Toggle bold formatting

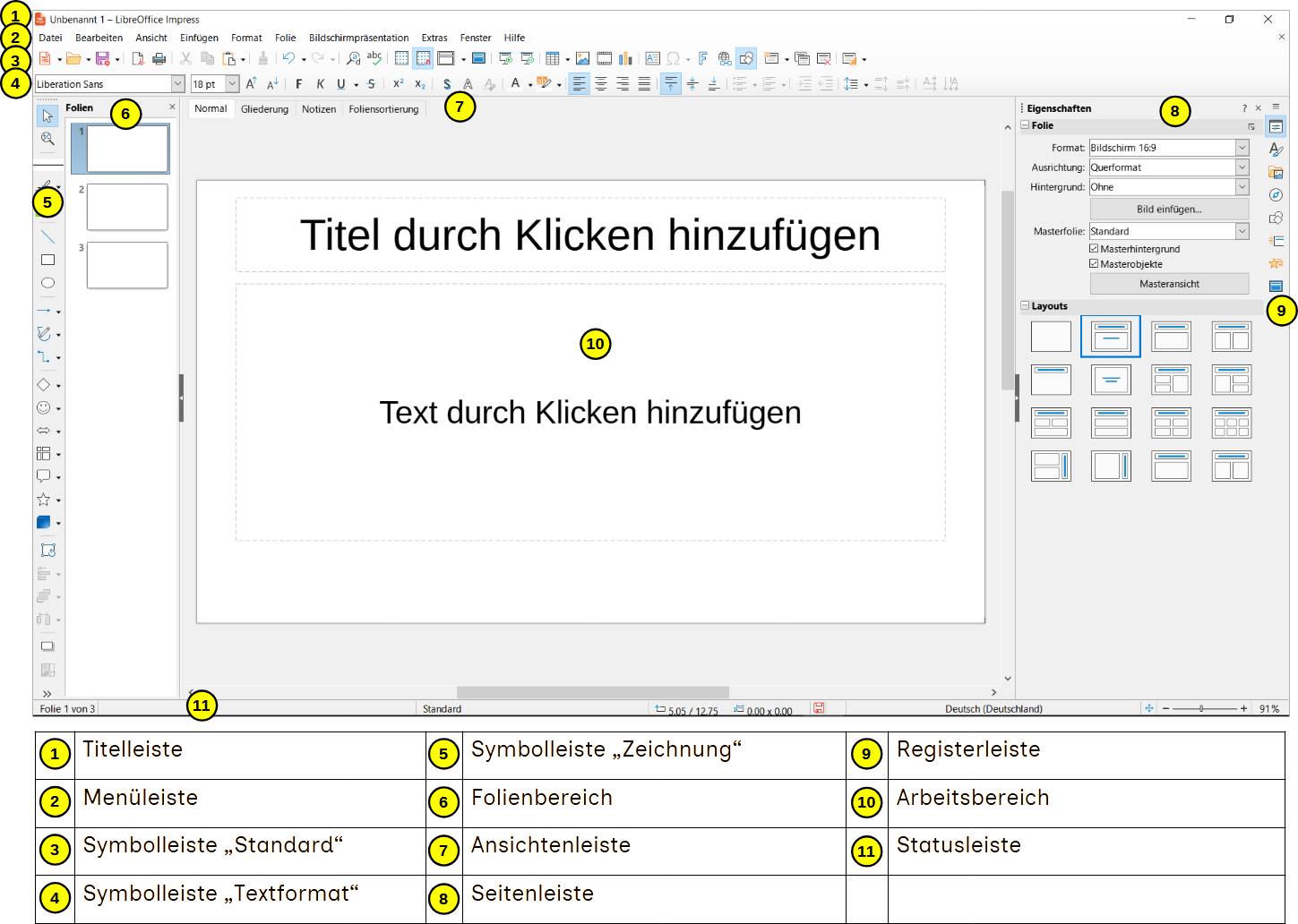point(298,84)
